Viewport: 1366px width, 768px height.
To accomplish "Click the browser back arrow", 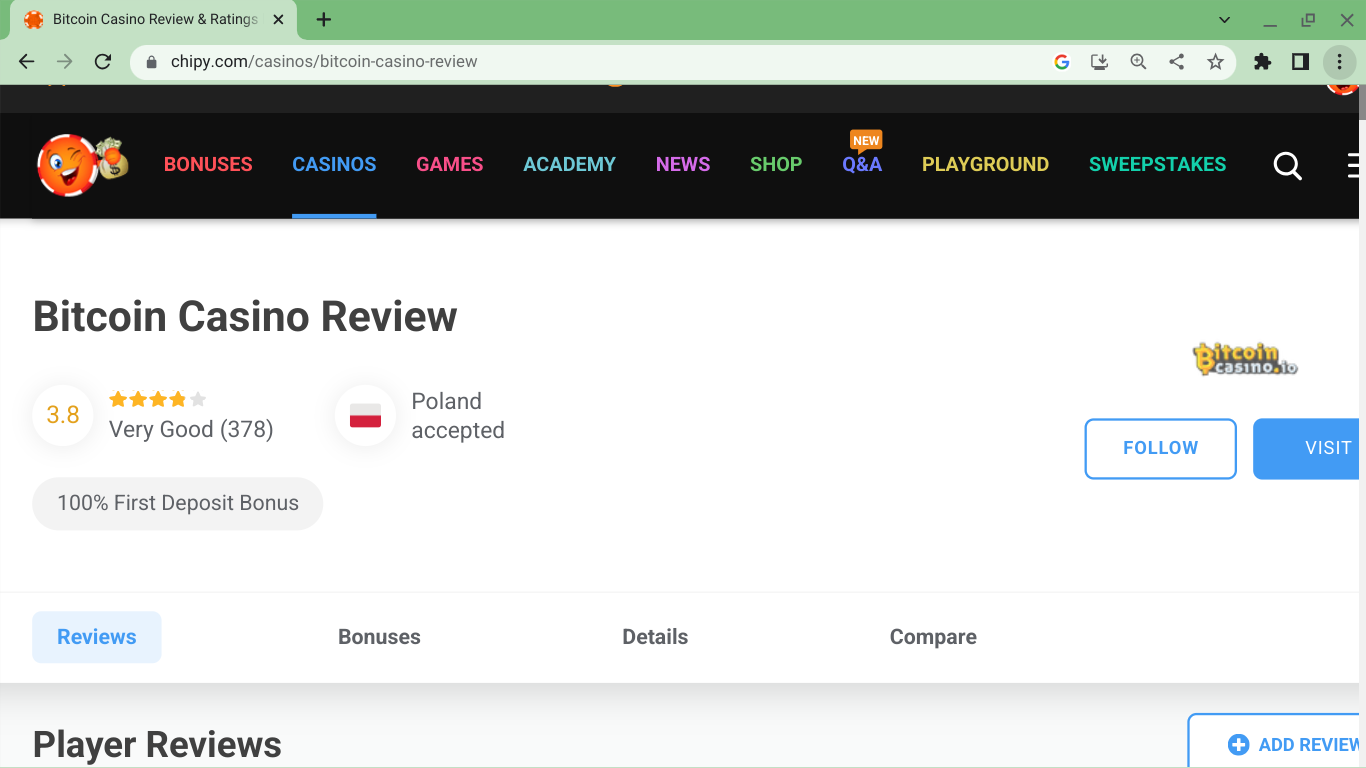I will [x=27, y=62].
